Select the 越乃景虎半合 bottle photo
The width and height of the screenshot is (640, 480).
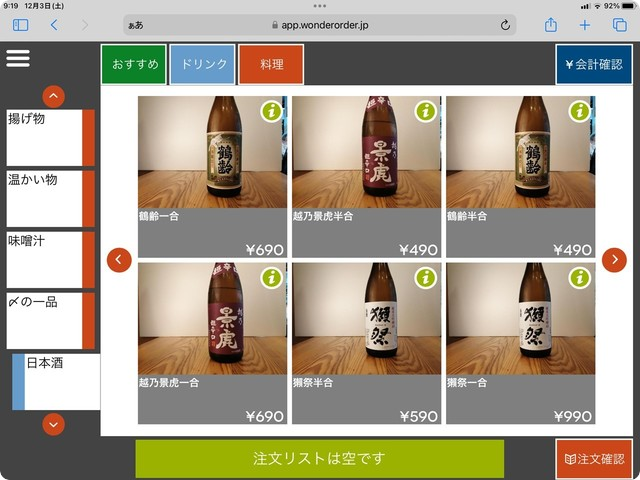click(367, 152)
